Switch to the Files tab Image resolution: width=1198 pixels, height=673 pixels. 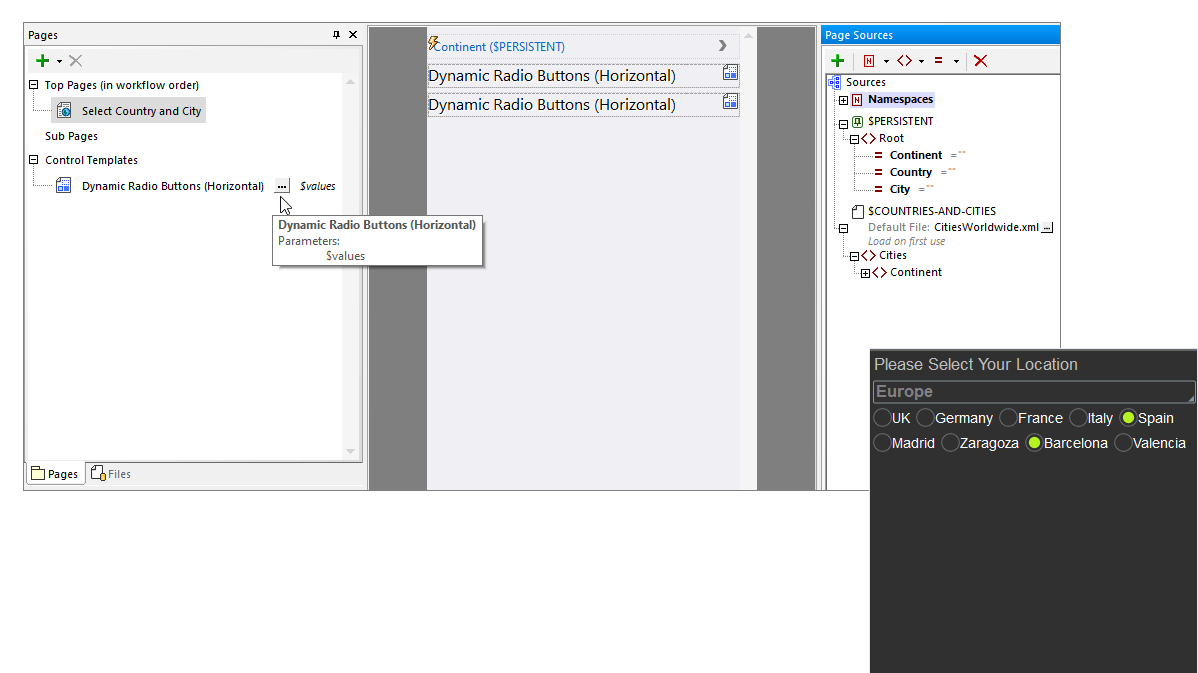(x=110, y=473)
